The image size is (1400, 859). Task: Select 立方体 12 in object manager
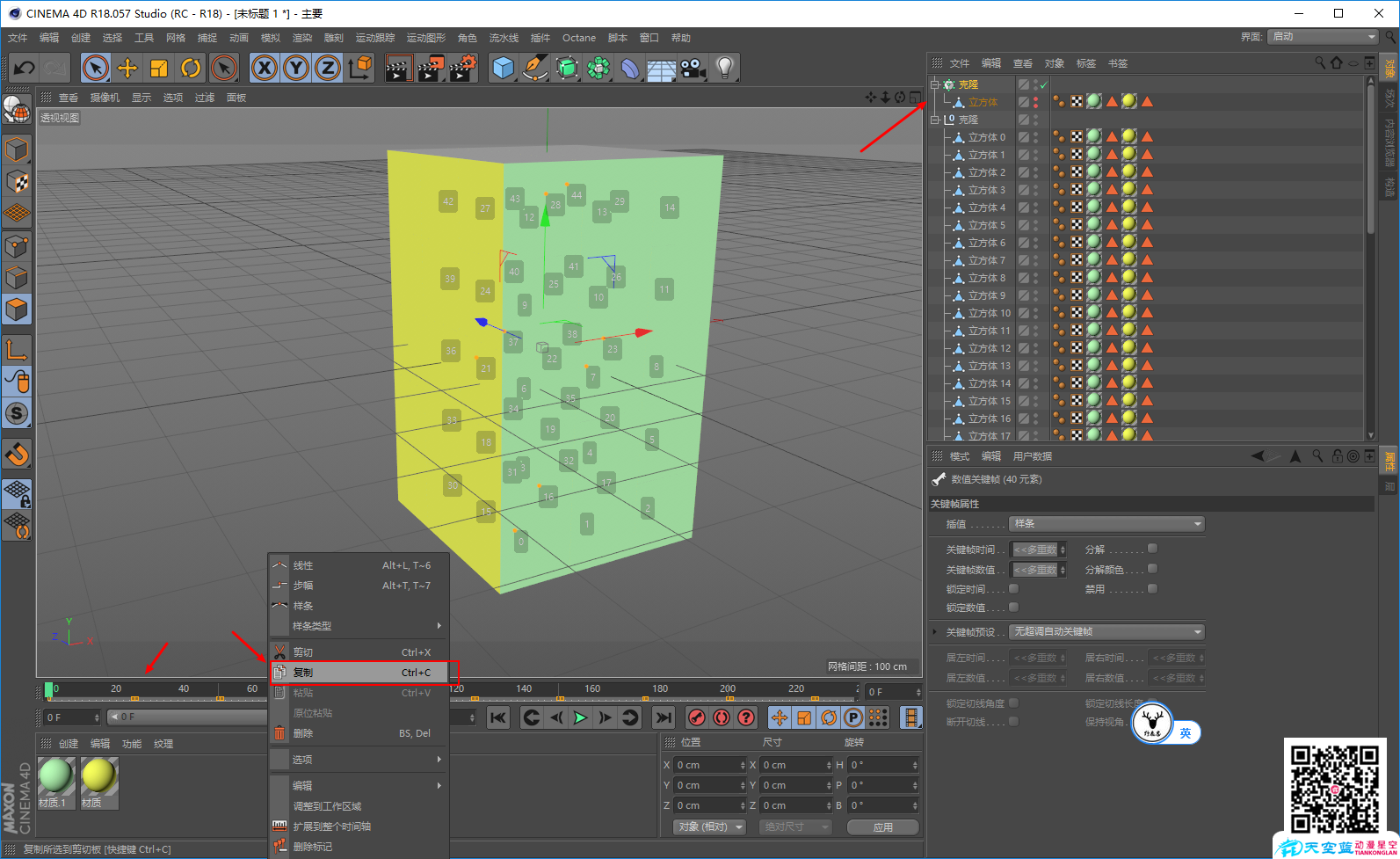tap(990, 348)
